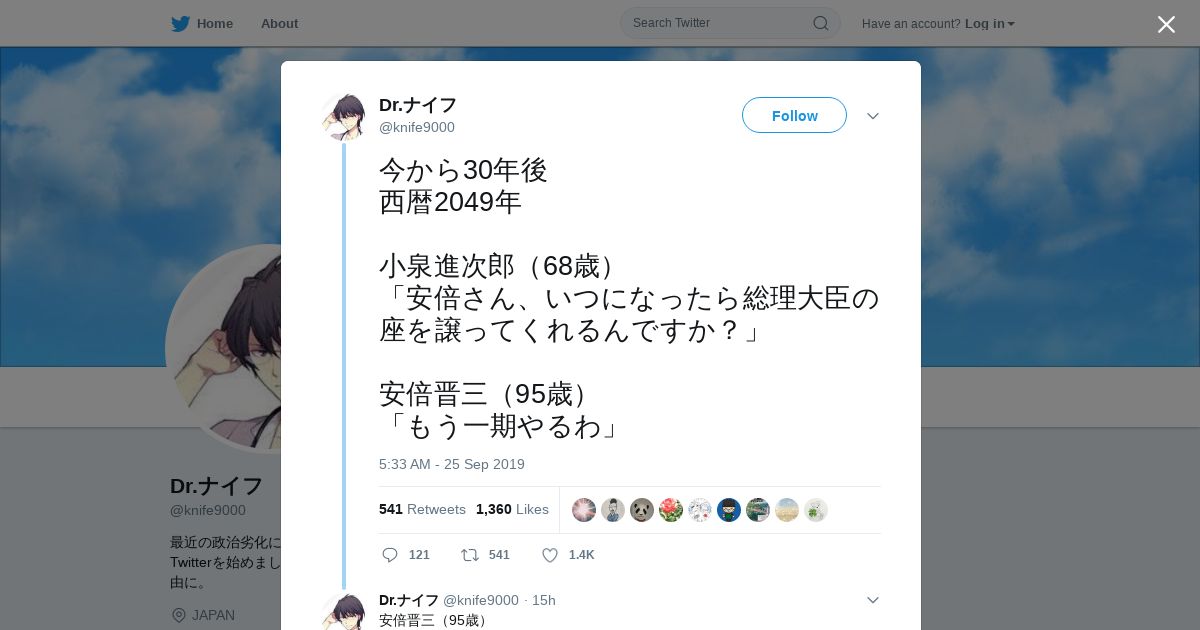Open the 541 Retweets list
The height and width of the screenshot is (630, 1200).
tap(422, 509)
